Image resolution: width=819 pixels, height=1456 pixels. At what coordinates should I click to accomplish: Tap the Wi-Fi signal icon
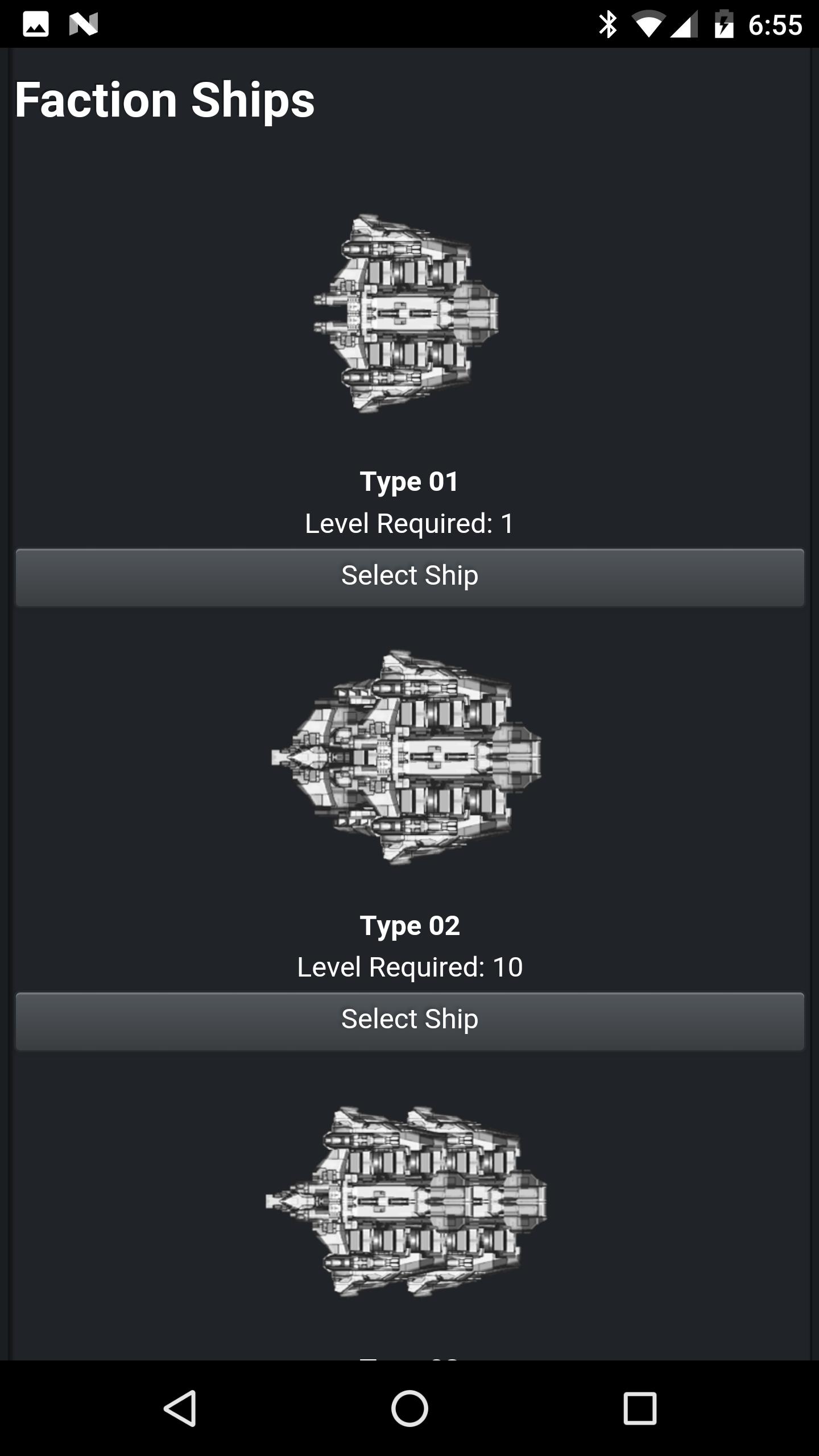tap(648, 24)
